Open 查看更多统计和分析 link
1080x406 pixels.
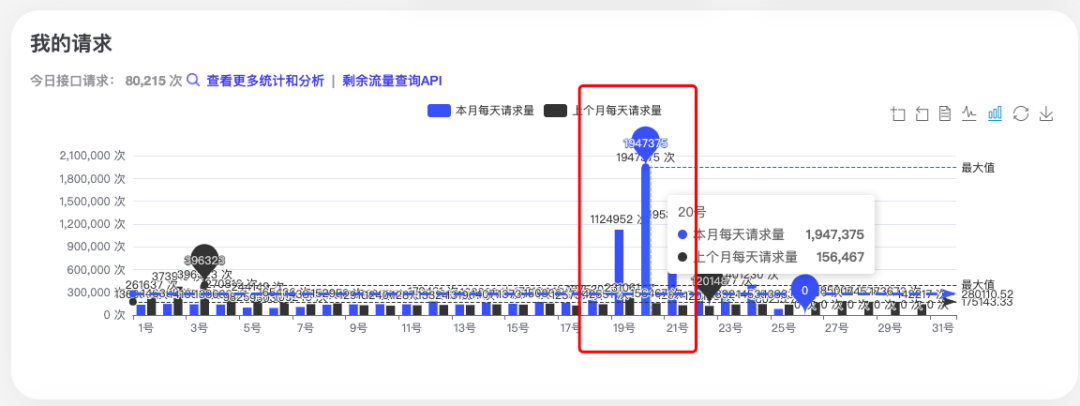(265, 81)
